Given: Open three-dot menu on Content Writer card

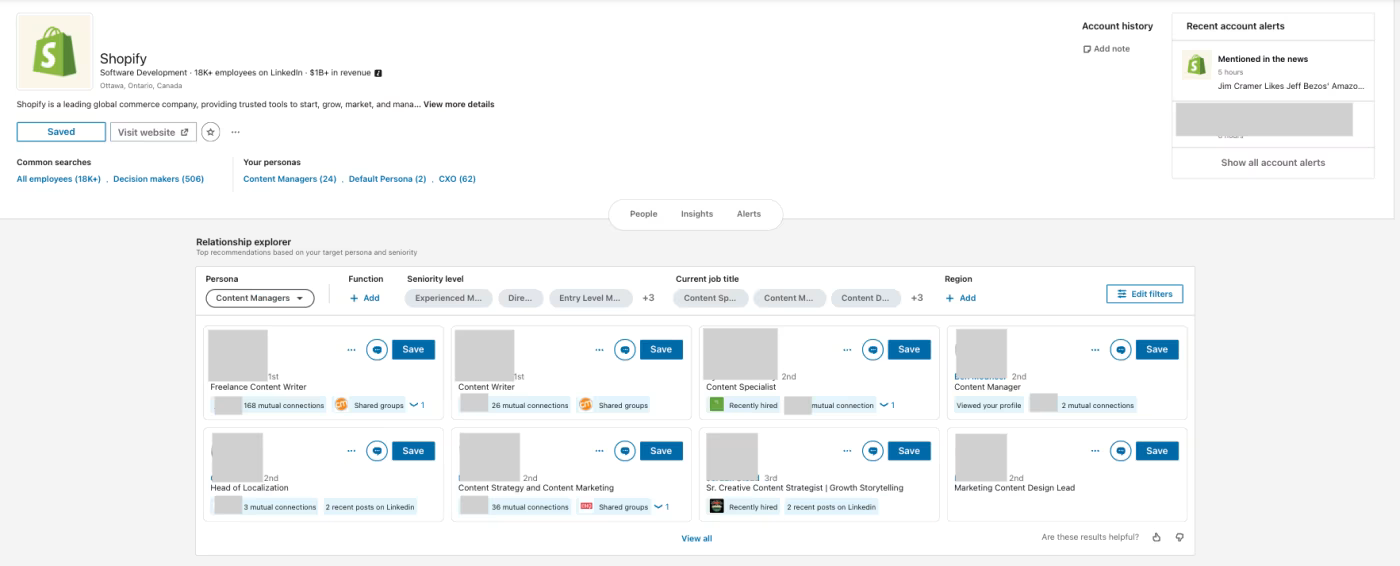Looking at the screenshot, I should [x=599, y=350].
